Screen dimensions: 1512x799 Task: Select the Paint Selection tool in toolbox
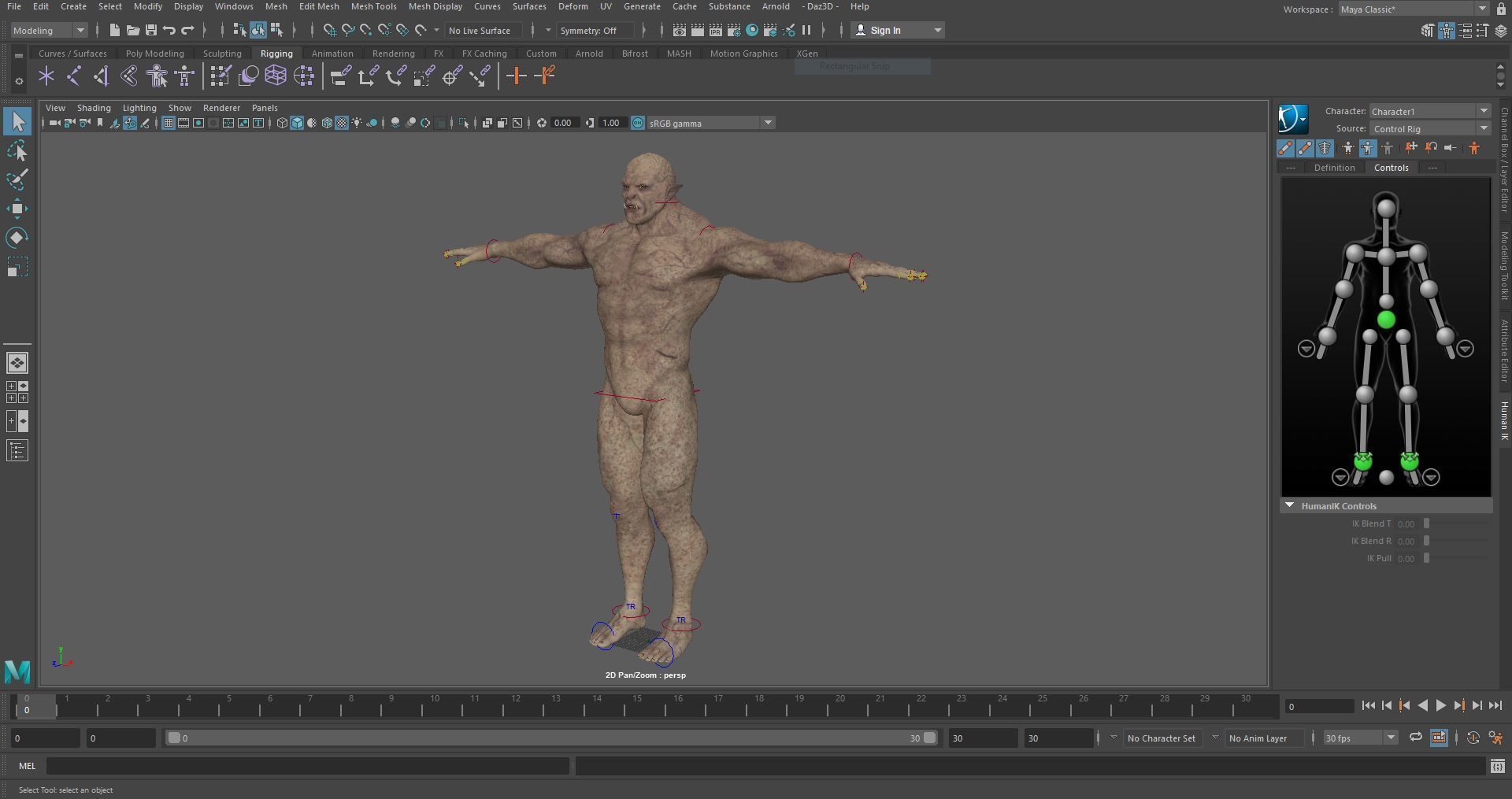point(17,179)
